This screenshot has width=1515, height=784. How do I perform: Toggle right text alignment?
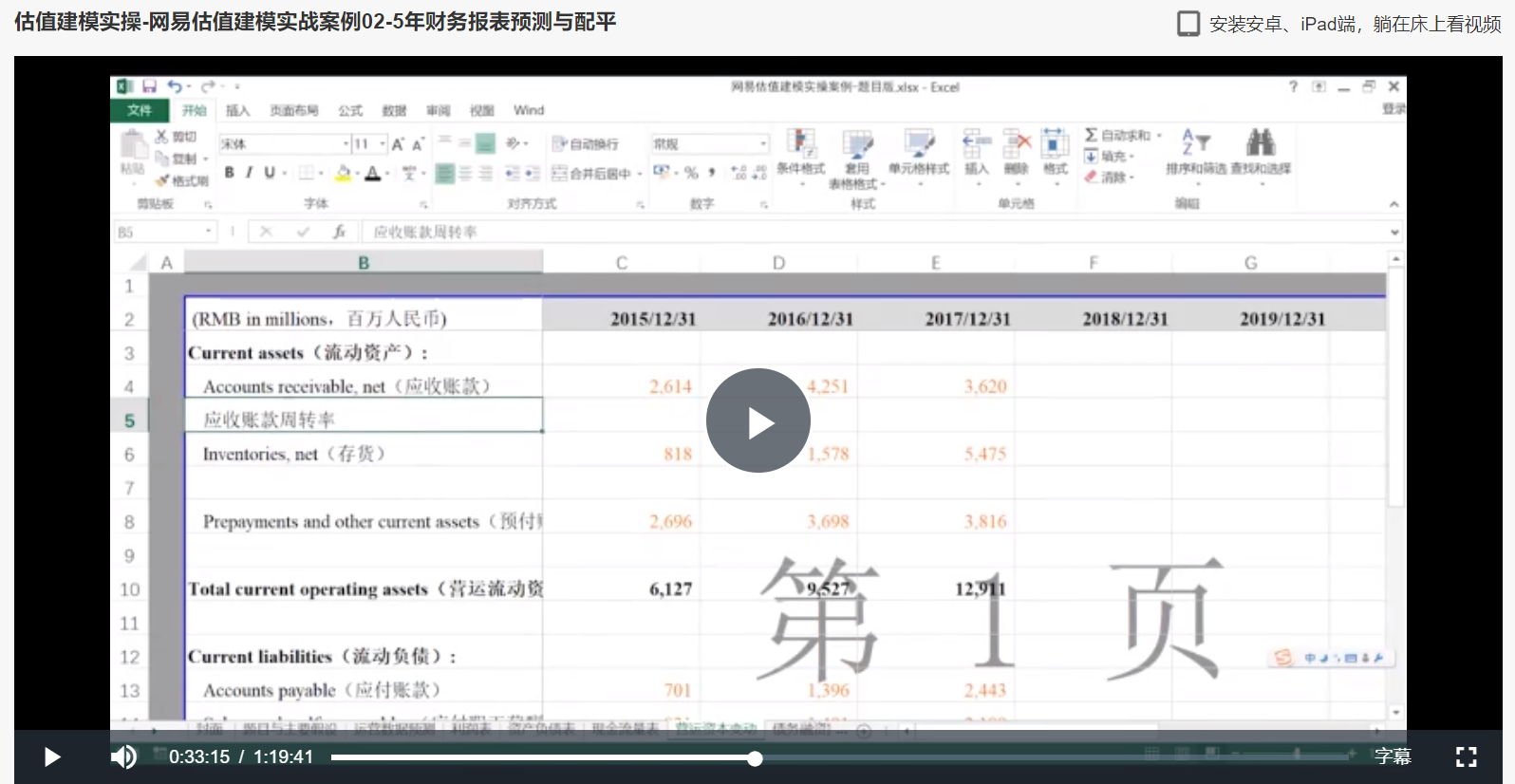coord(485,174)
